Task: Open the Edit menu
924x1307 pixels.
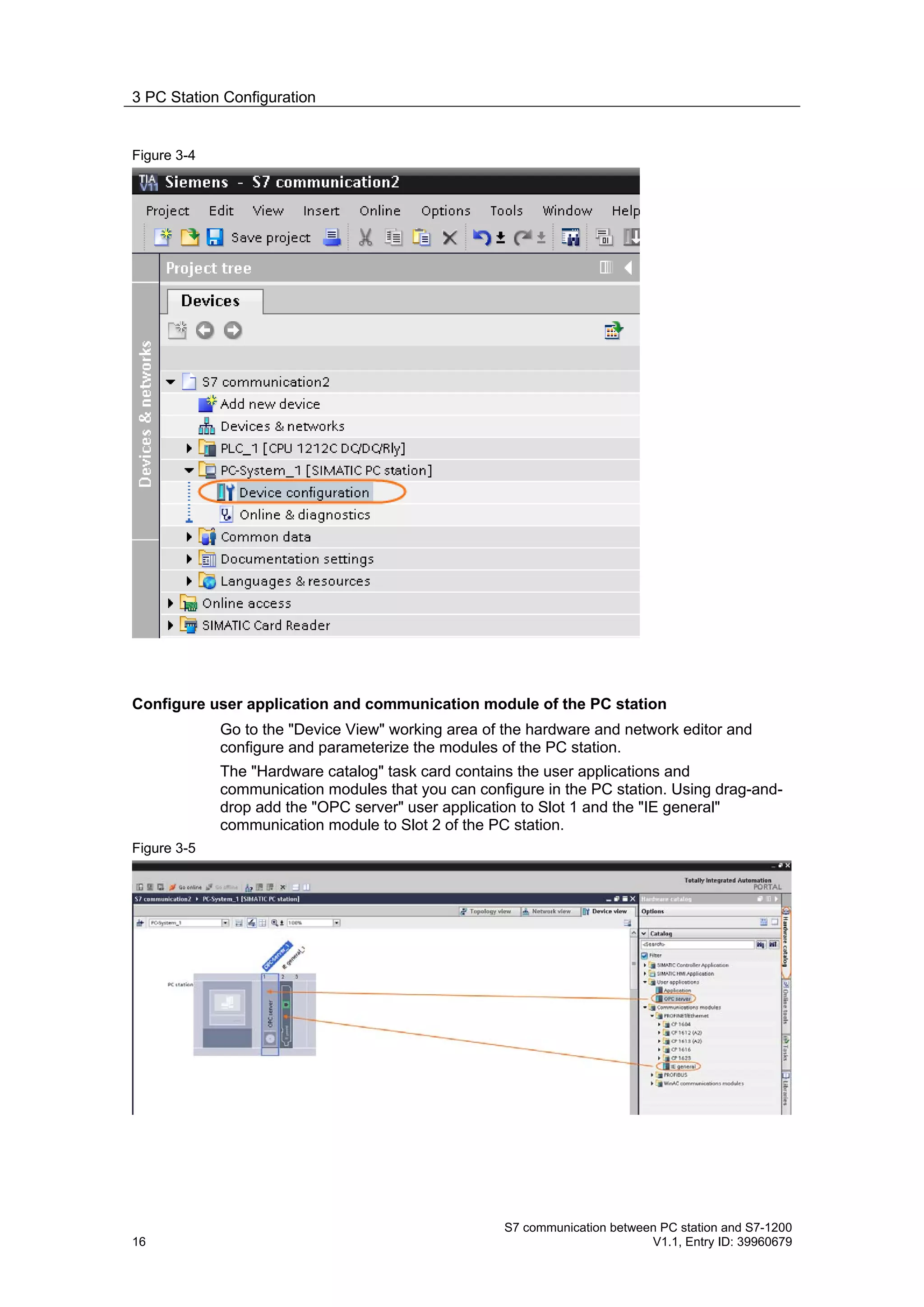Action: point(221,211)
